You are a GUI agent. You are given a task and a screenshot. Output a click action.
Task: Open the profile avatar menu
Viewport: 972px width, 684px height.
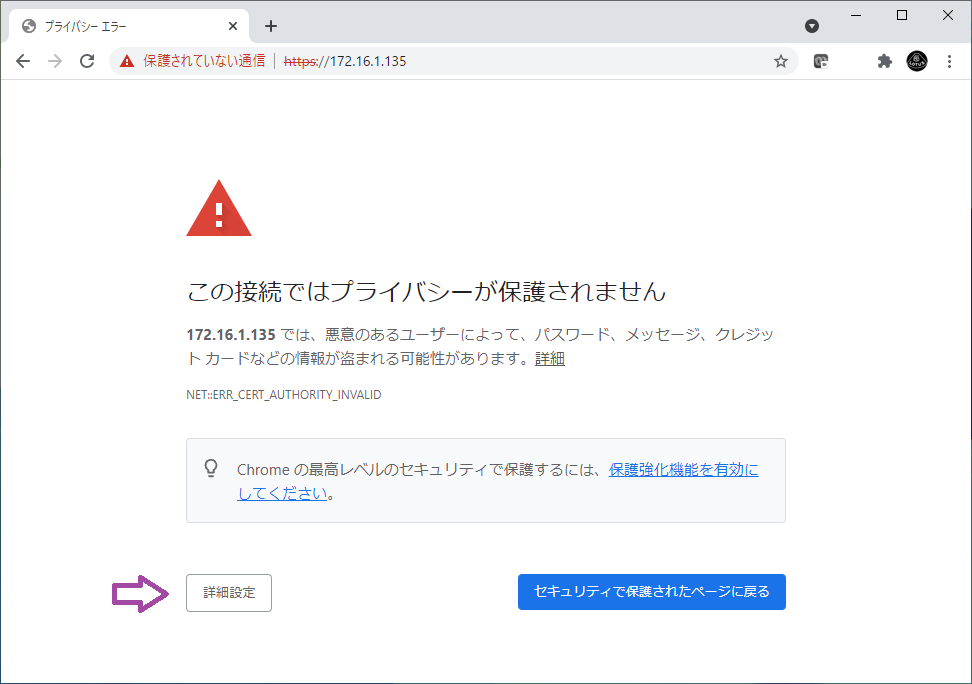coord(917,61)
